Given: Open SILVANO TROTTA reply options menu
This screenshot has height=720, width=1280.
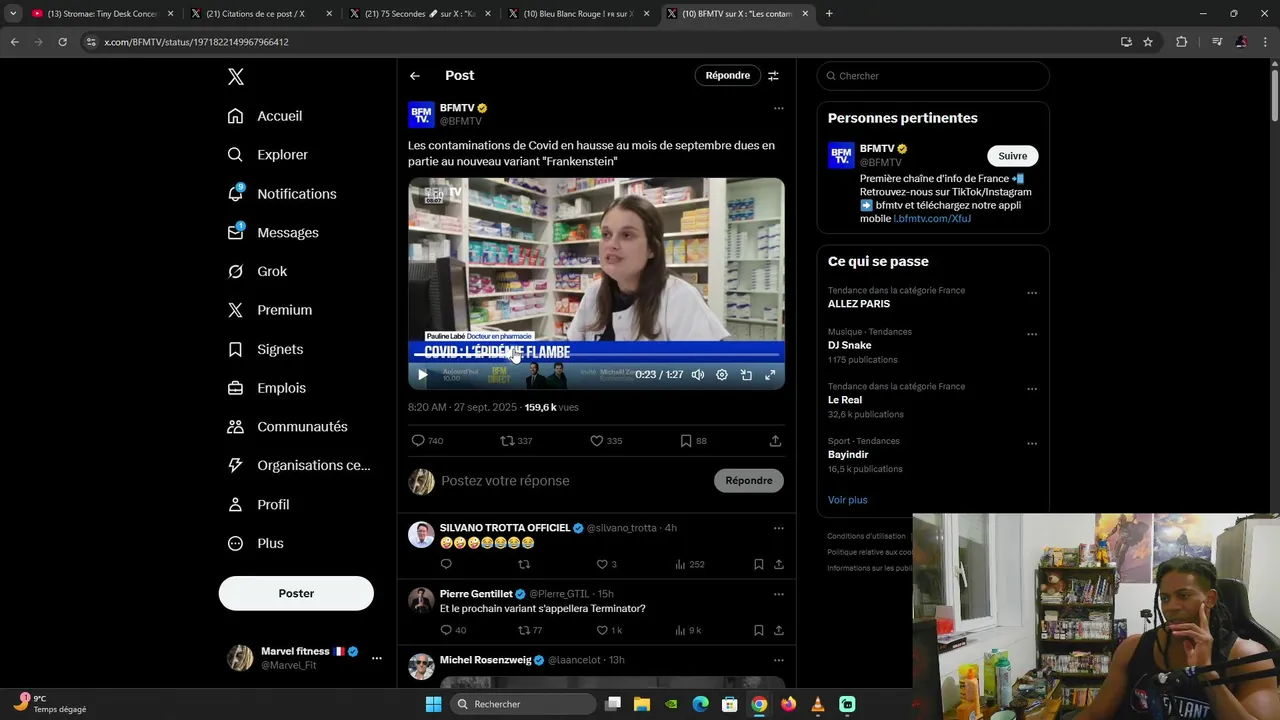Looking at the screenshot, I should coord(778,528).
